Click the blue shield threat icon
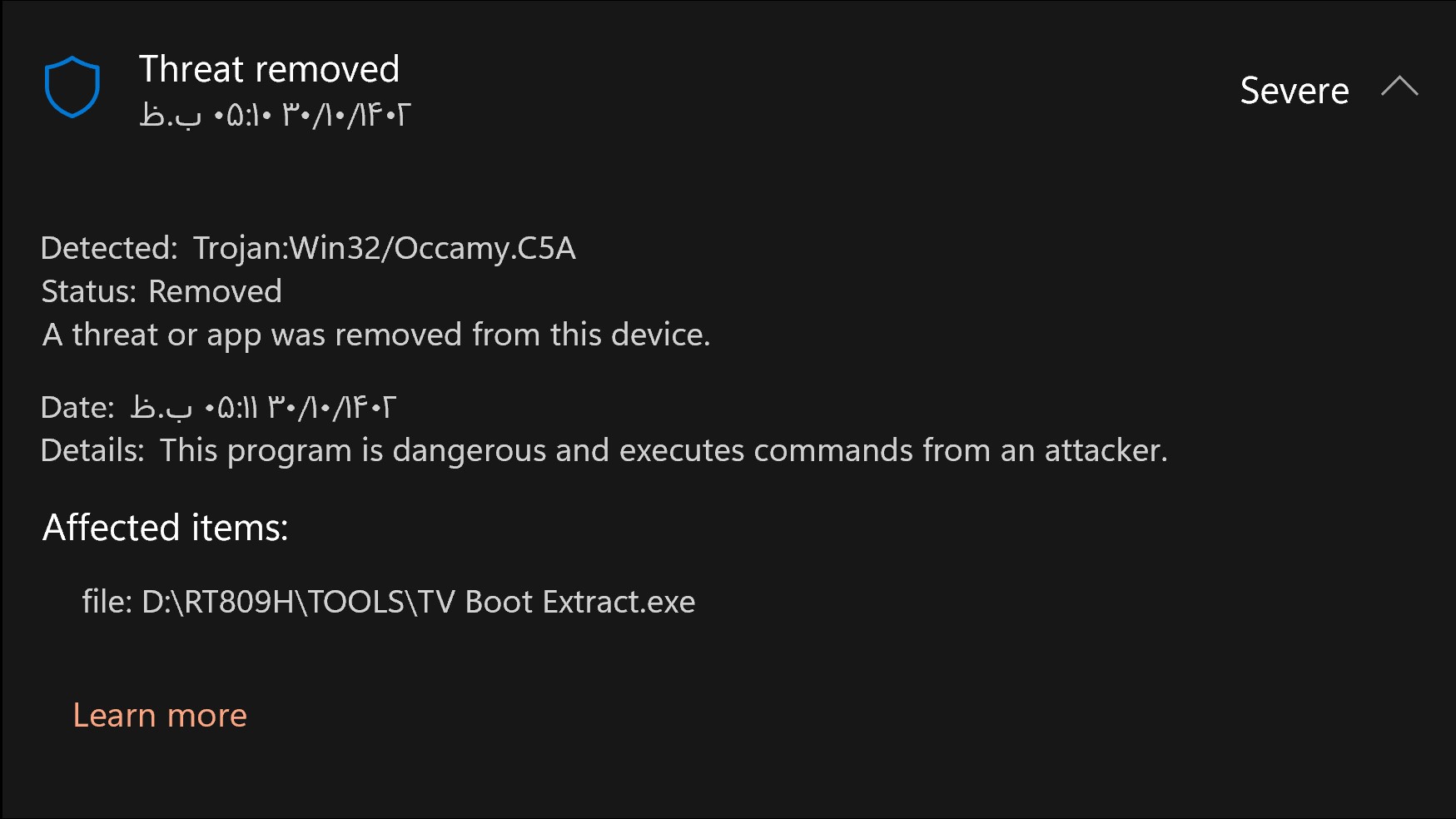Image resolution: width=1456 pixels, height=819 pixels. (72, 87)
